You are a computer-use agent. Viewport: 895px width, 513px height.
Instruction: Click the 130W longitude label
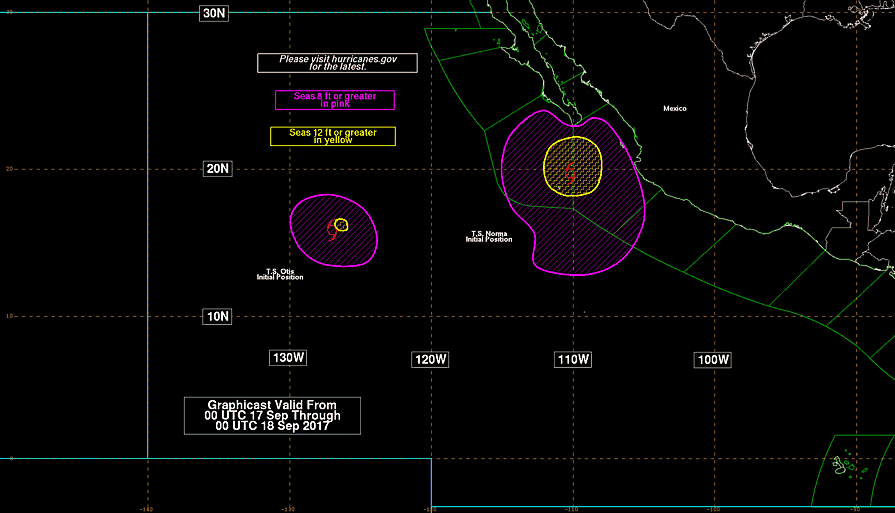288,358
